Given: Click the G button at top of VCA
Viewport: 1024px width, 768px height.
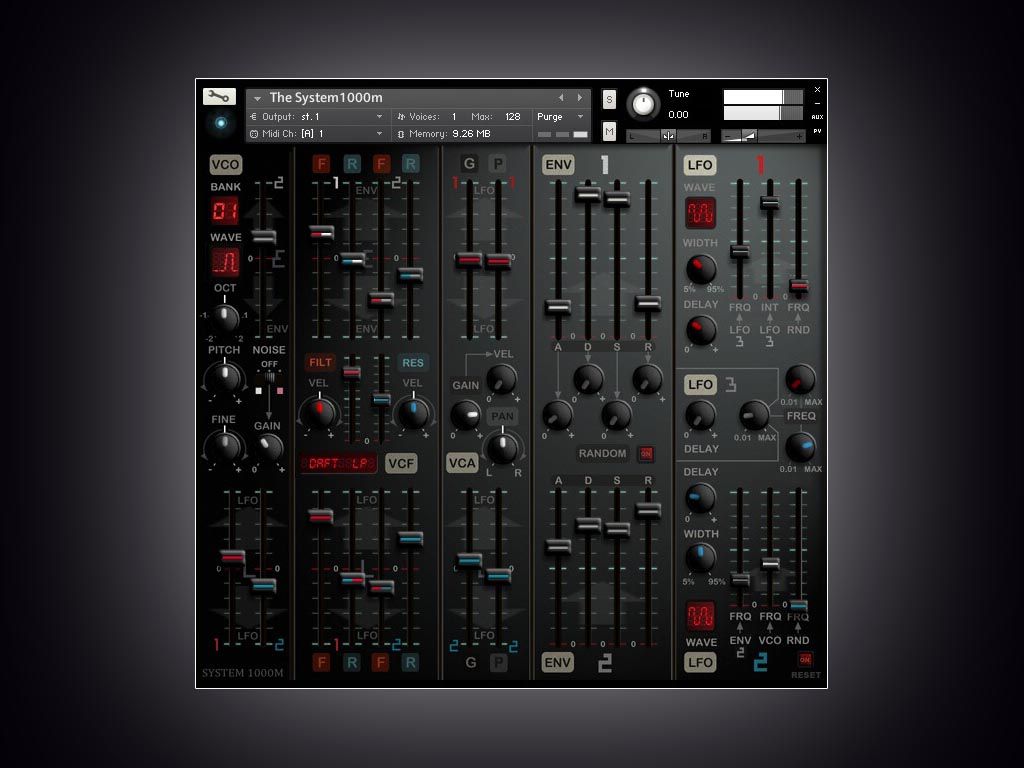Looking at the screenshot, I should tap(469, 164).
